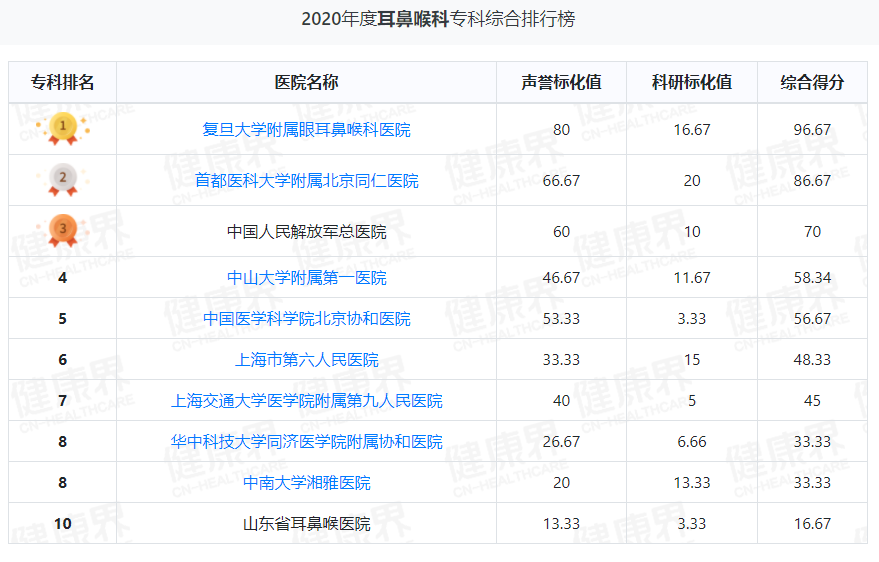Select research value 13.33 for 中南大学湘雅医院
879x562 pixels.
click(x=692, y=482)
